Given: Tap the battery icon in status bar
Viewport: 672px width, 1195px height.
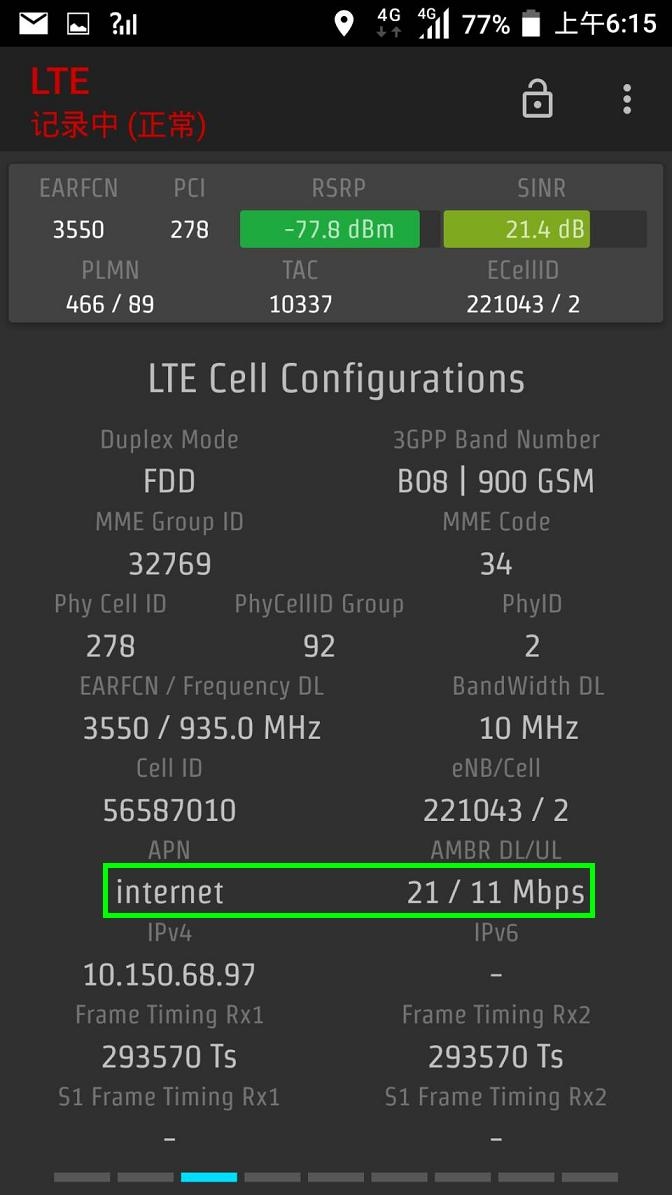Looking at the screenshot, I should pos(531,24).
